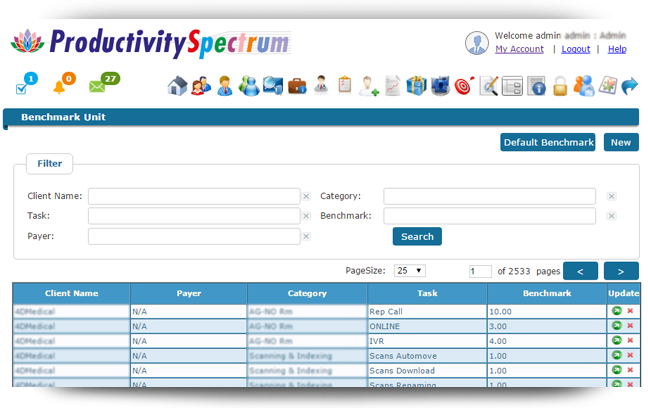
Task: Update the Rep Call row green icon
Action: (x=617, y=311)
